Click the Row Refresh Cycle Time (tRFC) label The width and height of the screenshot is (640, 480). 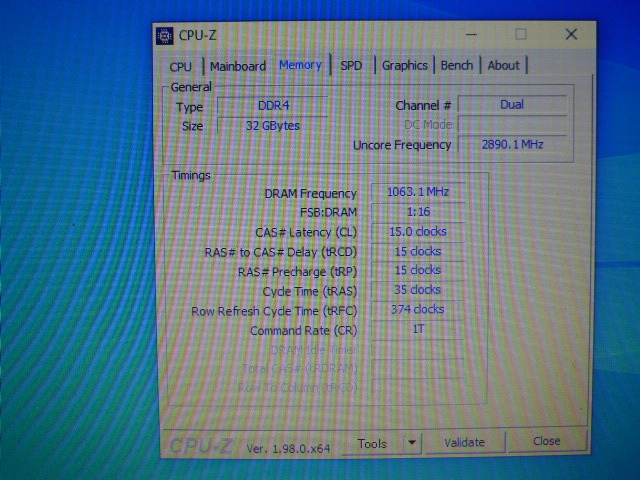tap(274, 311)
